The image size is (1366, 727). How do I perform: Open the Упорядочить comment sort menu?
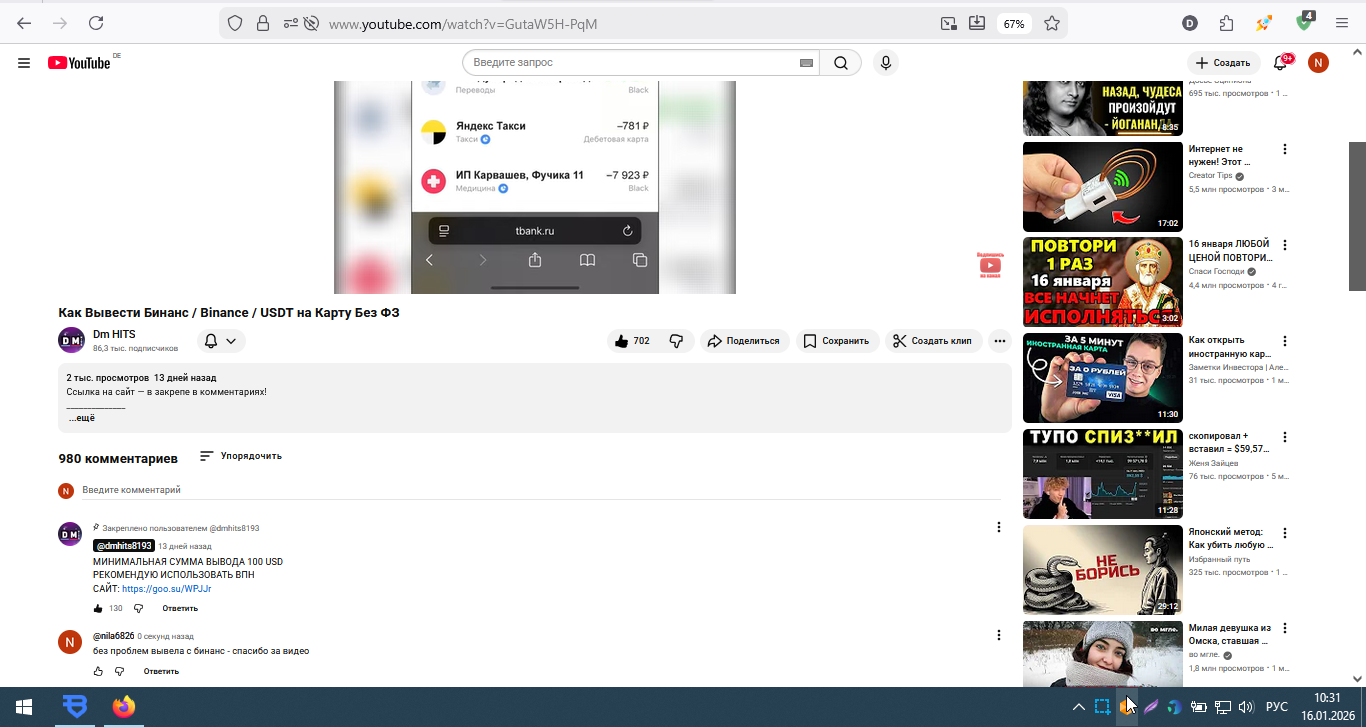click(240, 456)
